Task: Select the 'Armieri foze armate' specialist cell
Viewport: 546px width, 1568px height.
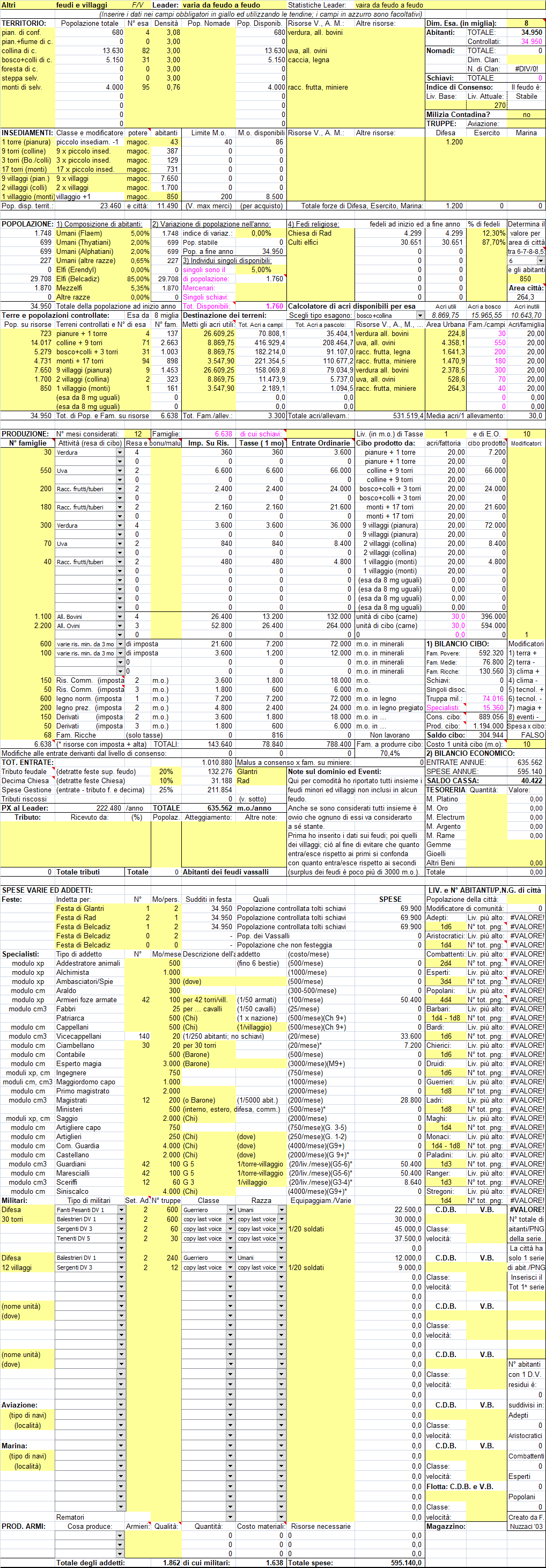Action: (x=90, y=1000)
